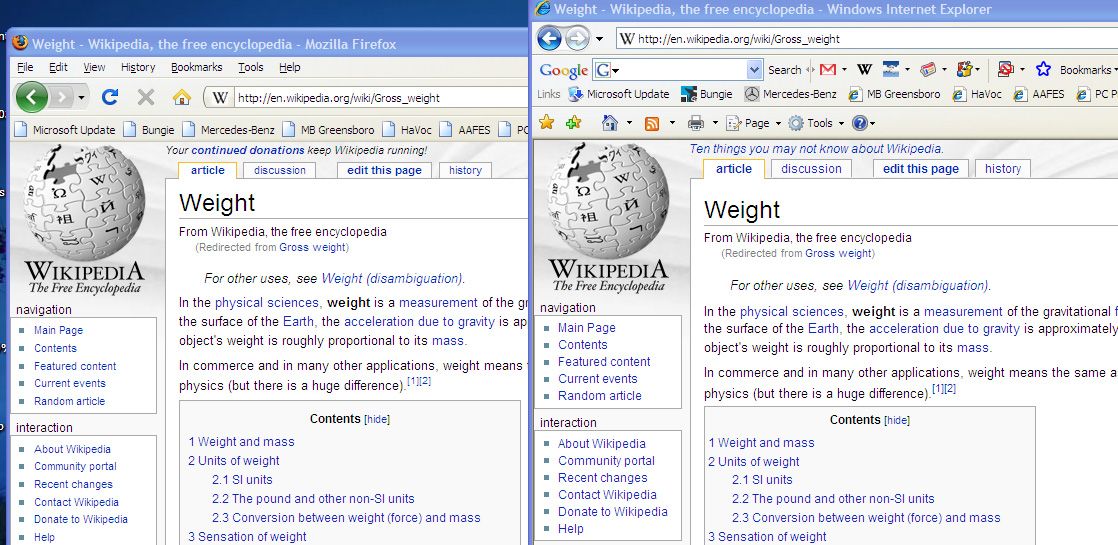
Task: Open Firefox's Edit menu
Action: coord(58,67)
